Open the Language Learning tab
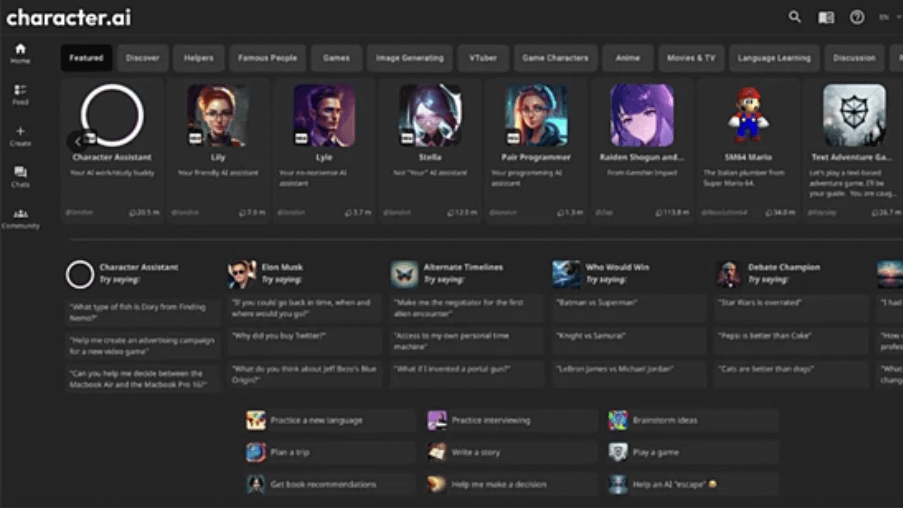 773,58
